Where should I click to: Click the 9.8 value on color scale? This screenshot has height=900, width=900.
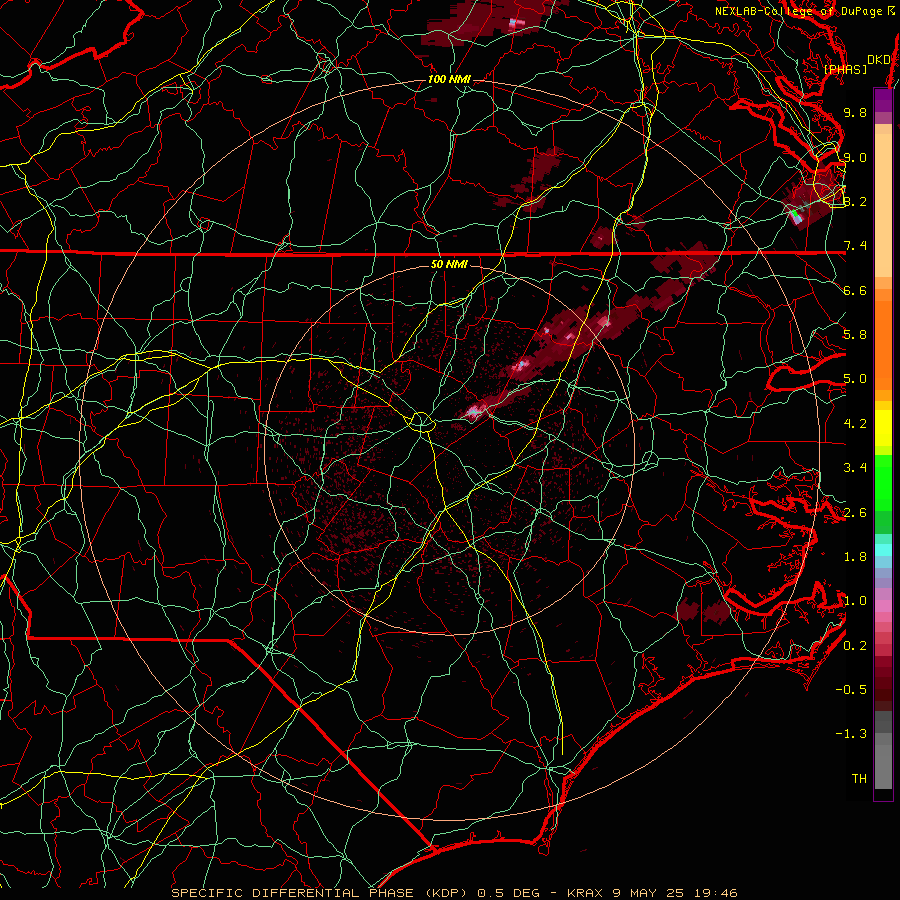[855, 112]
